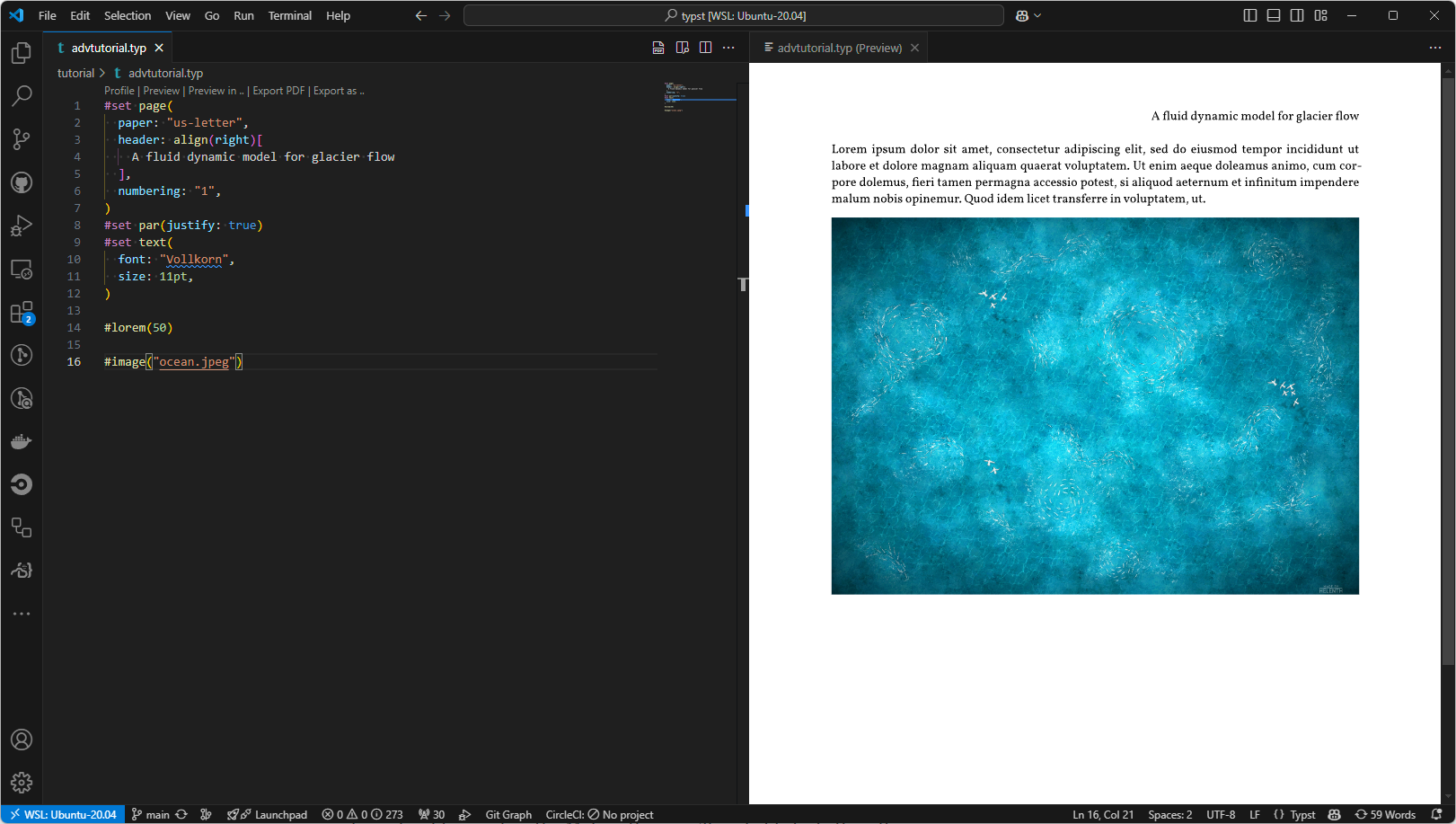
Task: Toggle the panel layout control
Action: [x=1273, y=15]
